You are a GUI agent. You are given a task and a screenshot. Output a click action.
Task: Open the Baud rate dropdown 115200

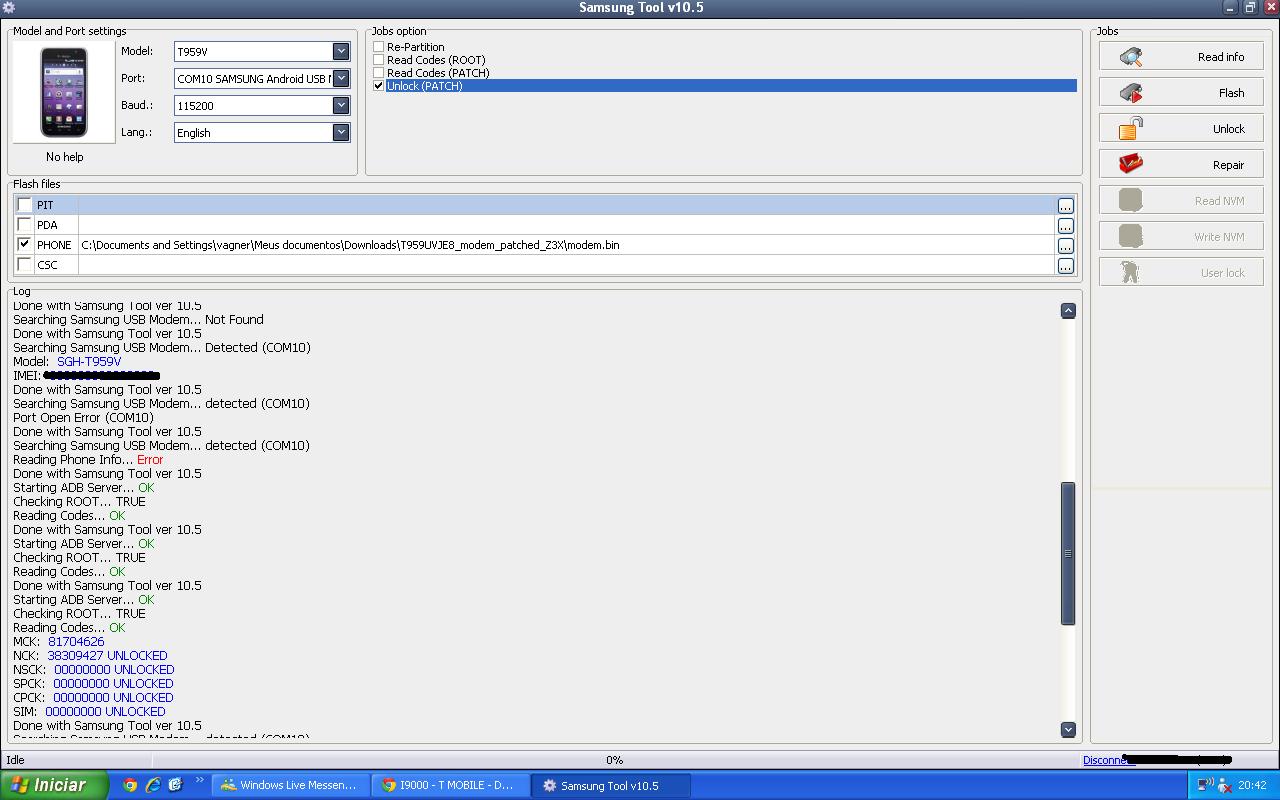[341, 105]
